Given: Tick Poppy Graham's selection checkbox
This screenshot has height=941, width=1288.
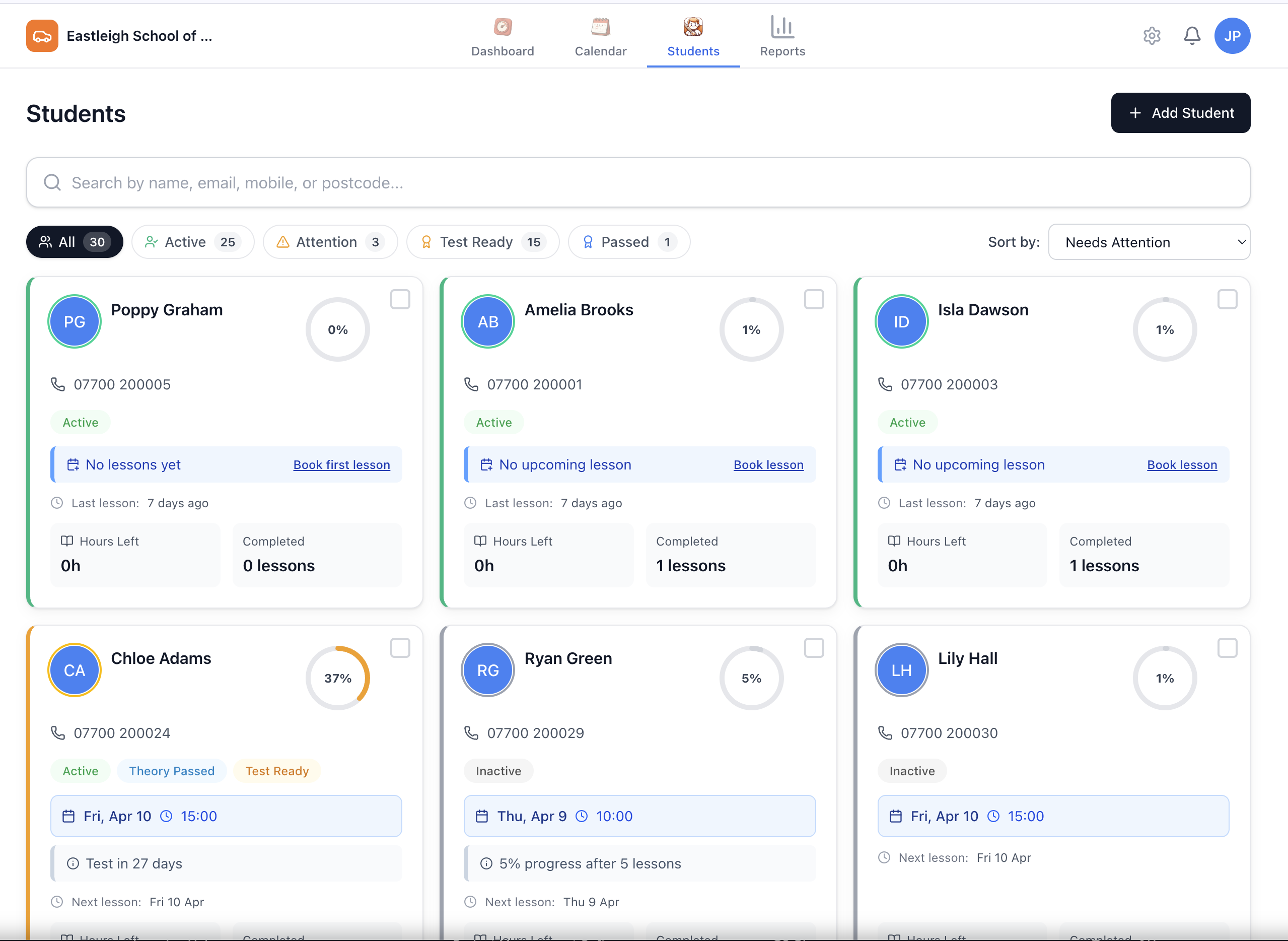Looking at the screenshot, I should pyautogui.click(x=400, y=300).
